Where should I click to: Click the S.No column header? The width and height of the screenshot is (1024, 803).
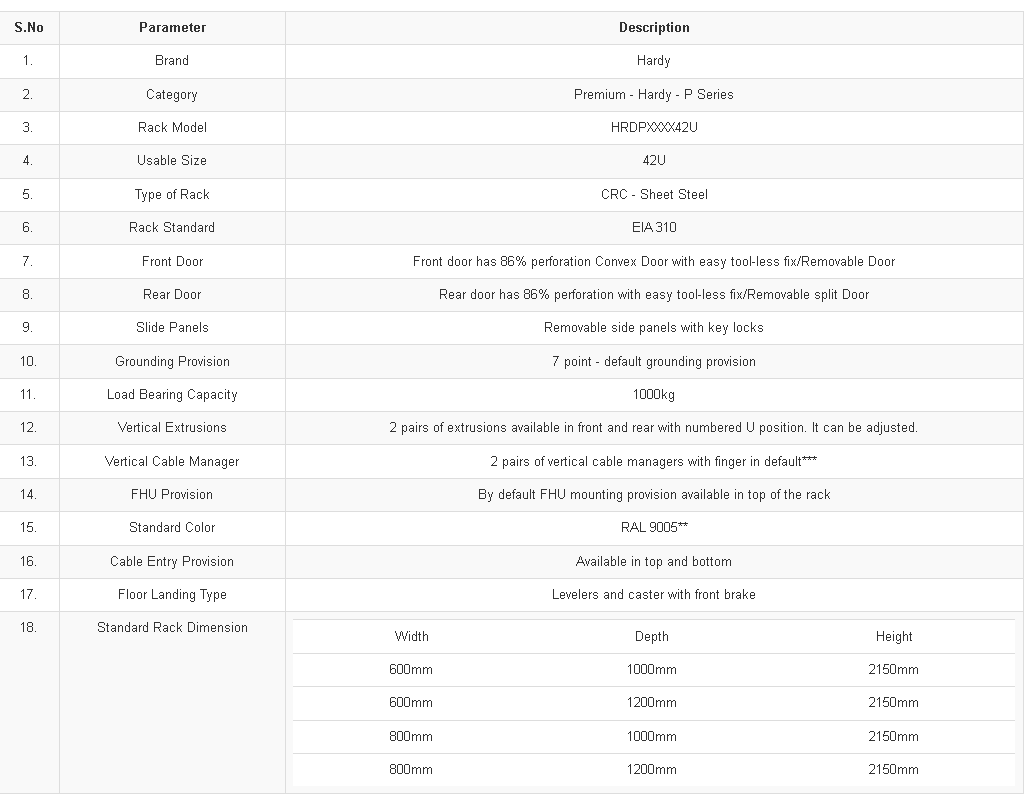click(29, 28)
